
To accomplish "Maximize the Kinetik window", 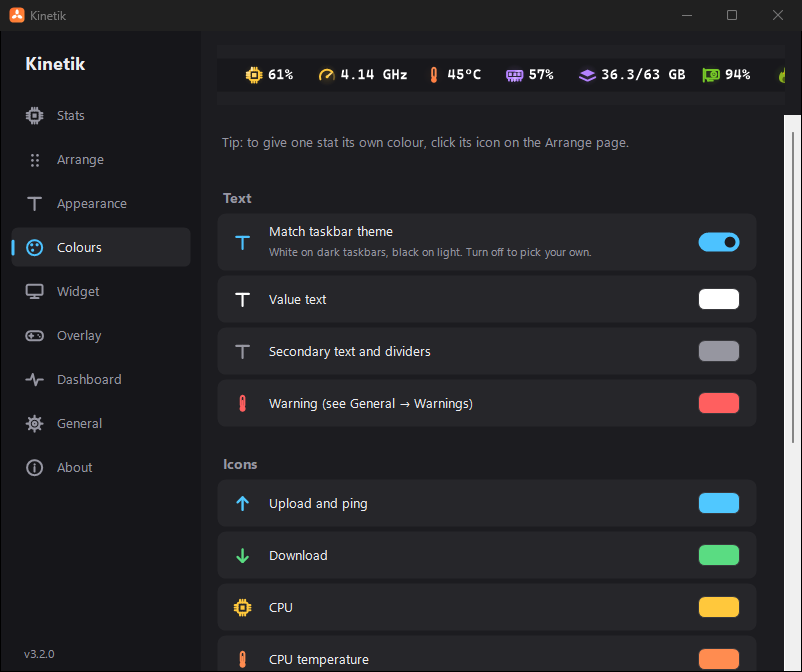I will pos(732,15).
